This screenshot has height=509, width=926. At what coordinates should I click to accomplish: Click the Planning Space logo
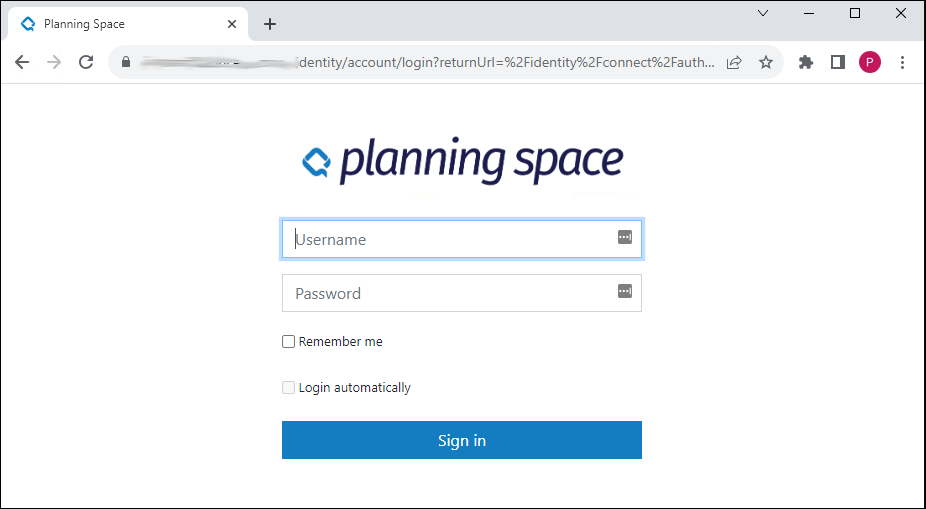(x=462, y=160)
